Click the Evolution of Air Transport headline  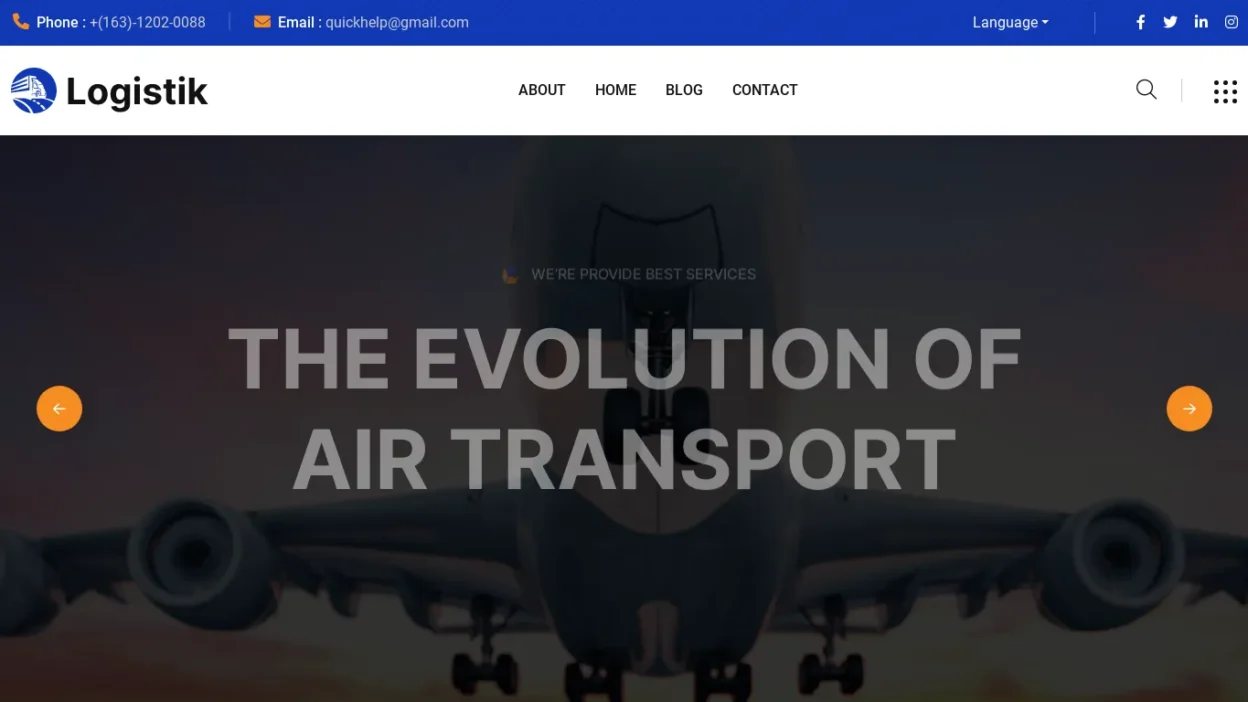pyautogui.click(x=624, y=408)
